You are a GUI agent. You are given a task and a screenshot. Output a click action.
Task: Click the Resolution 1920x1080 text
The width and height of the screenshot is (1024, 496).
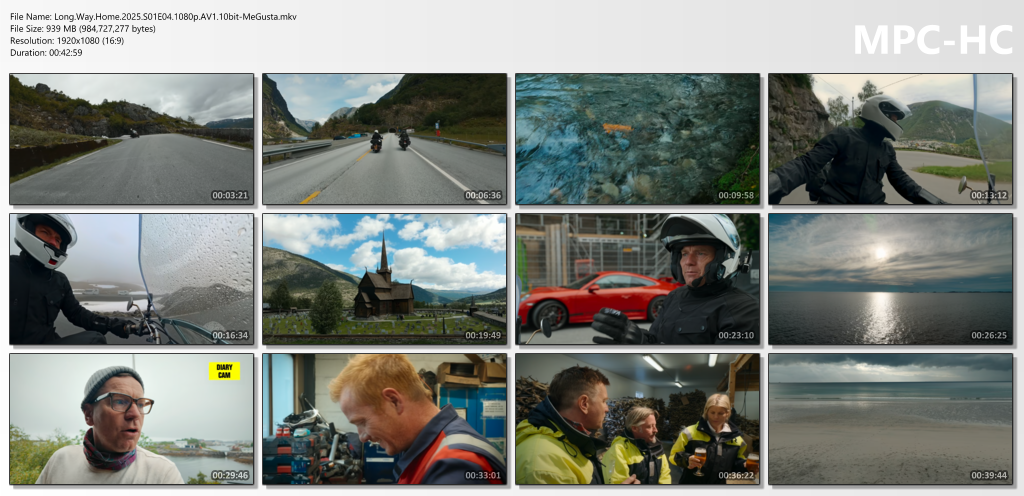pos(67,41)
